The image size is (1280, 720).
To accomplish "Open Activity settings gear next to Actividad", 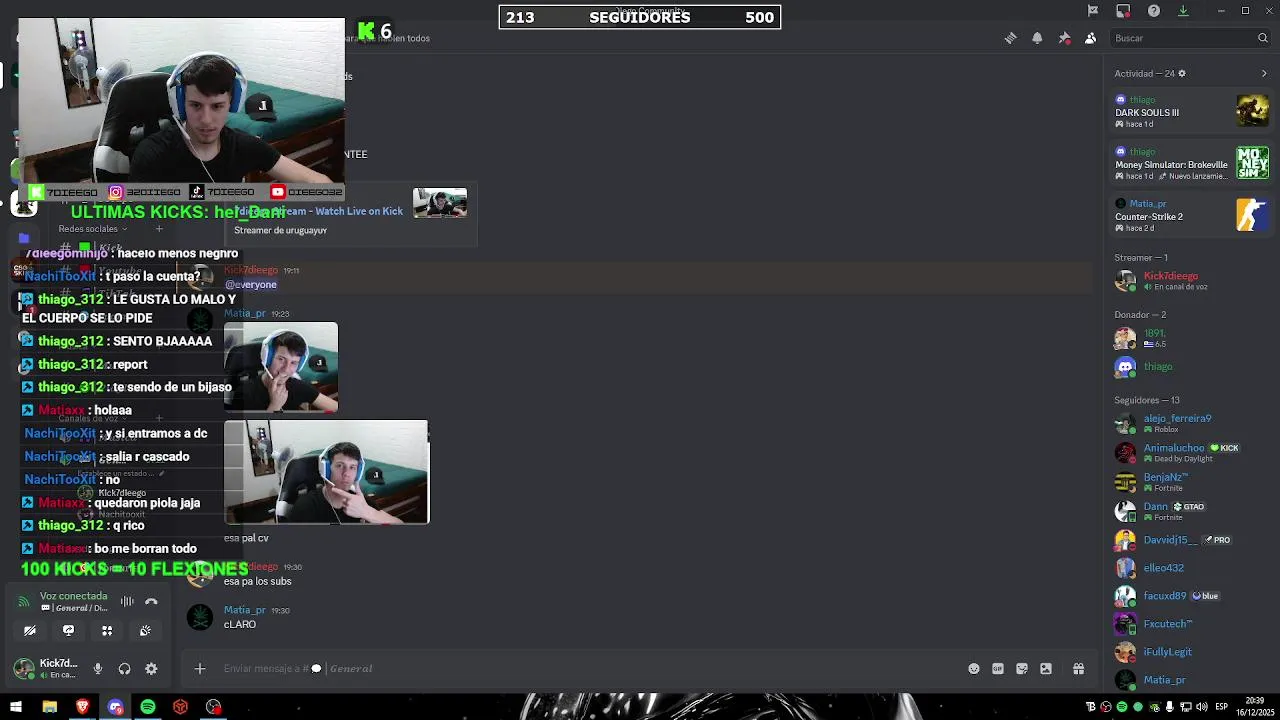I will [1182, 74].
